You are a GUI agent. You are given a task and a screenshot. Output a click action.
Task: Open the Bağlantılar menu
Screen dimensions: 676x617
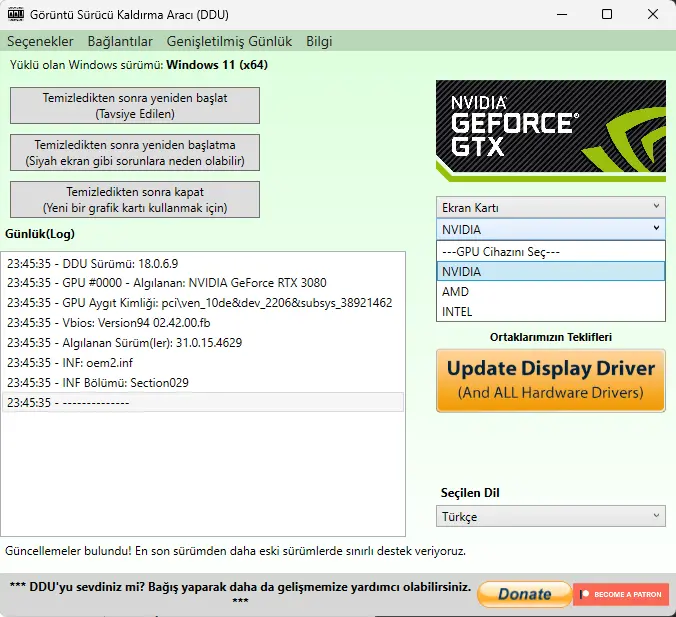[120, 41]
